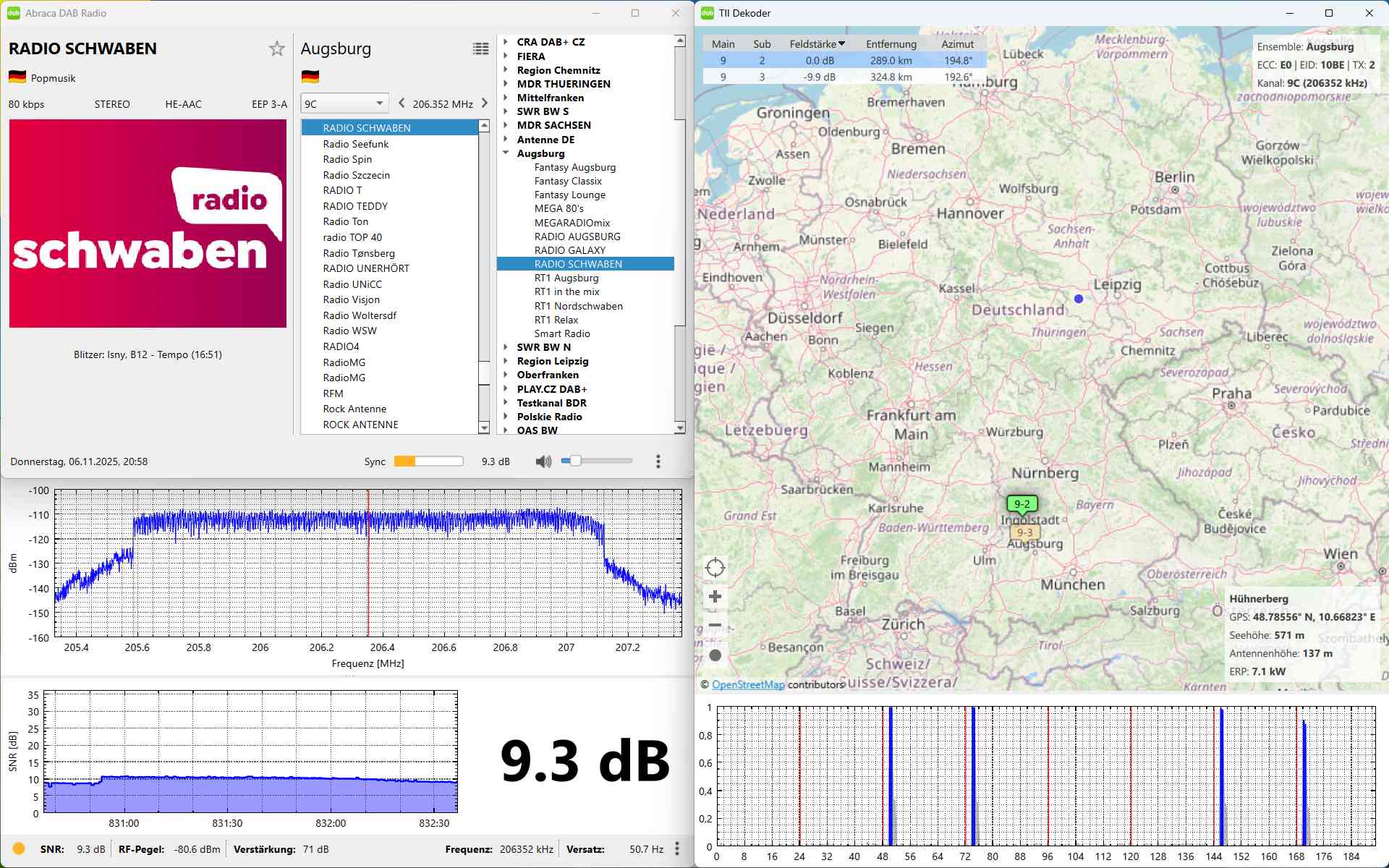This screenshot has width=1389, height=868.
Task: Step to the previous frequency channel
Action: (x=402, y=103)
